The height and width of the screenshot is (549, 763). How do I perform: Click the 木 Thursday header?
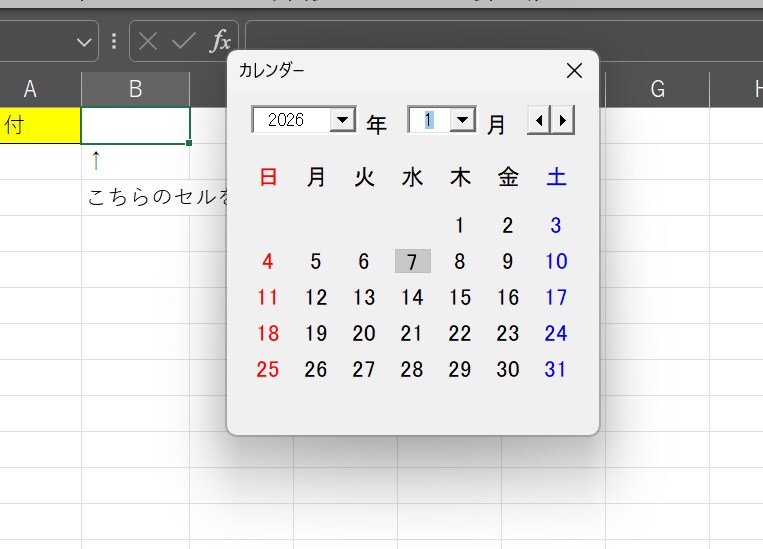pos(460,177)
